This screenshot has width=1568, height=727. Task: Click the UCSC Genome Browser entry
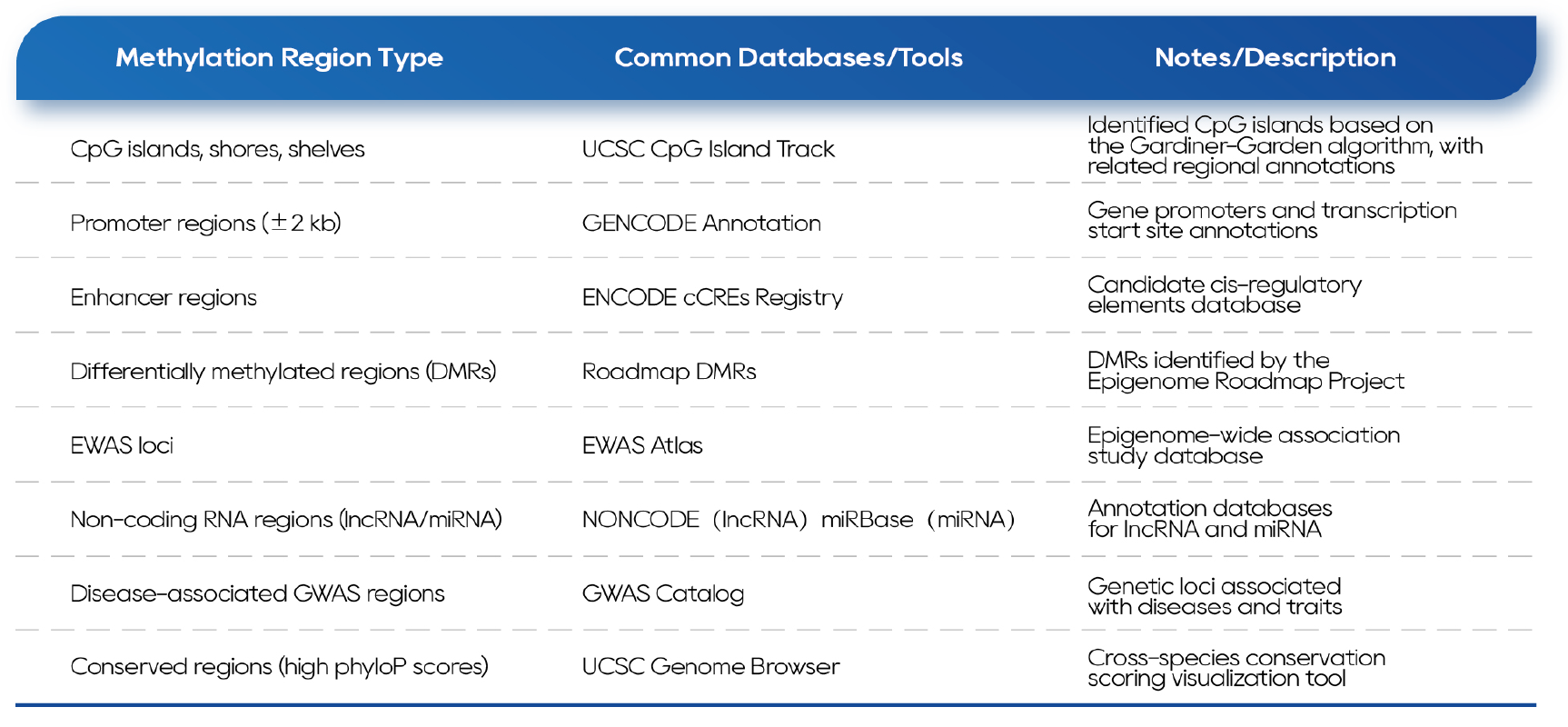710,667
